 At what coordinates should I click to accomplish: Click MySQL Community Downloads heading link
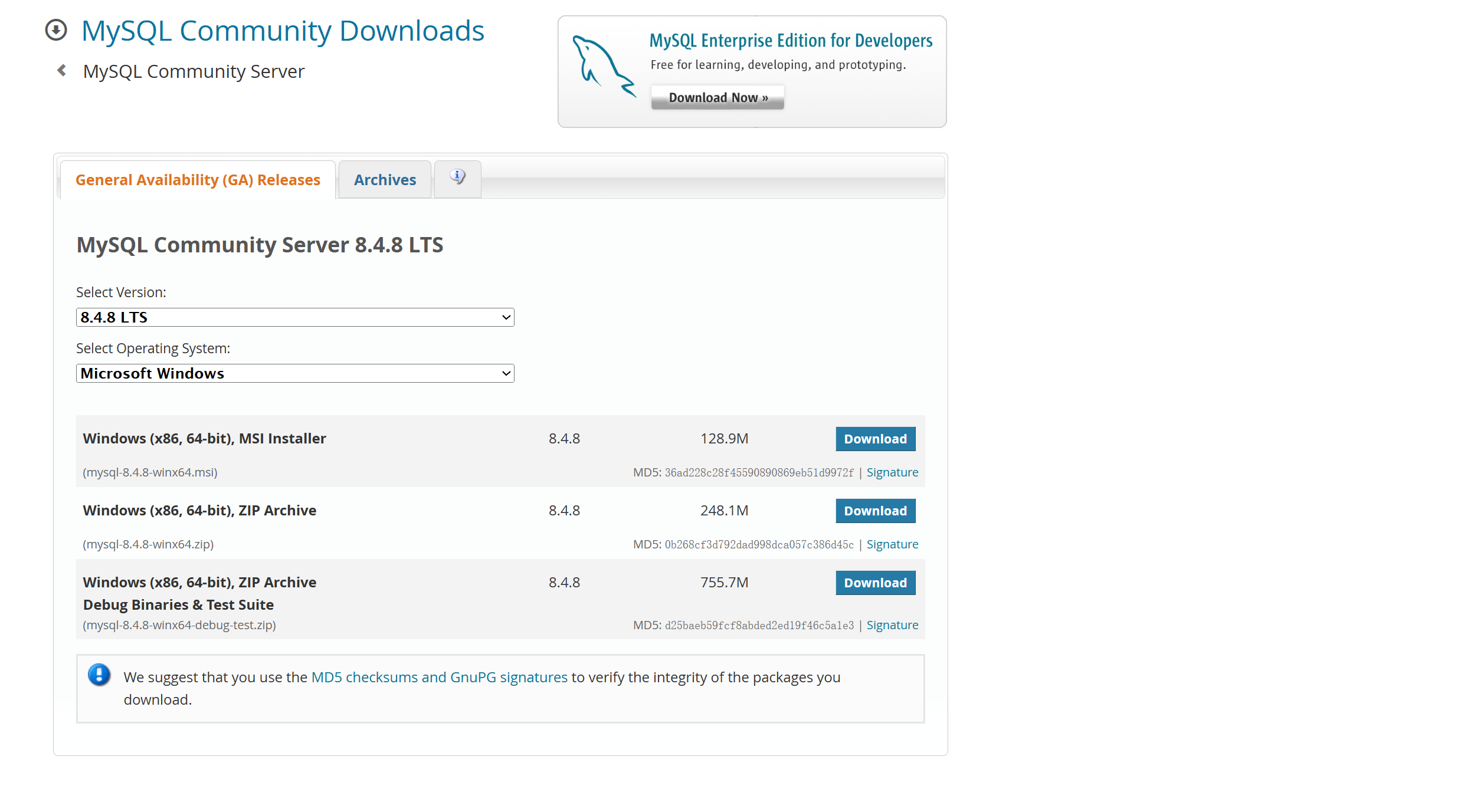tap(283, 31)
